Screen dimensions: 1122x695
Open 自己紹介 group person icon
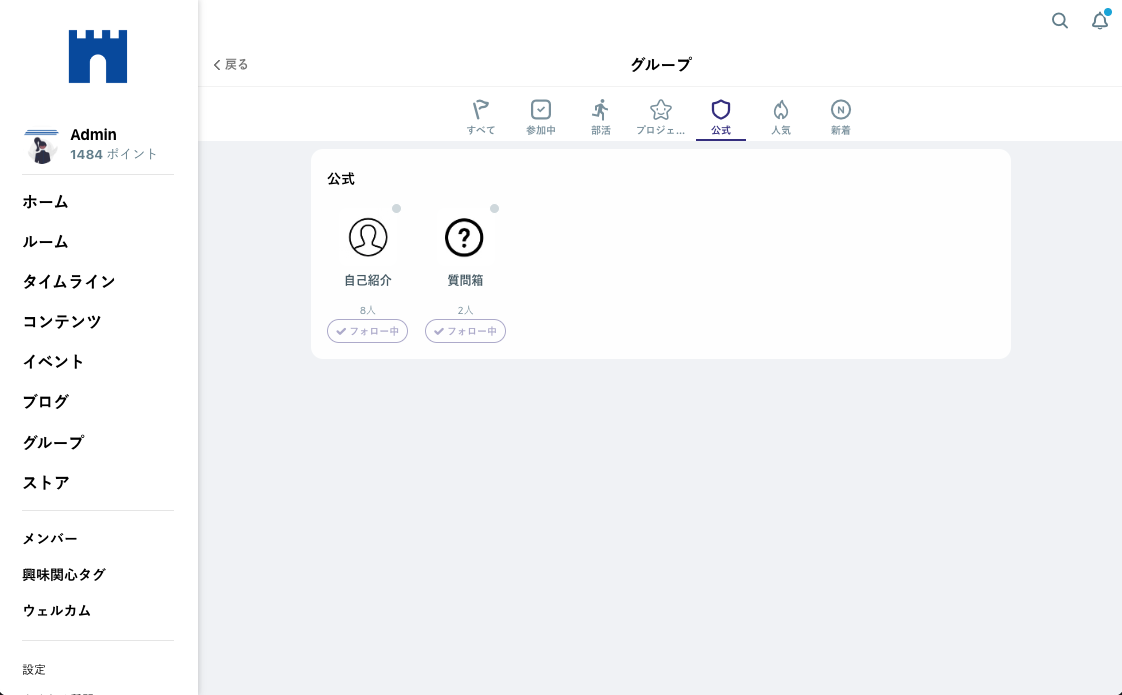368,237
